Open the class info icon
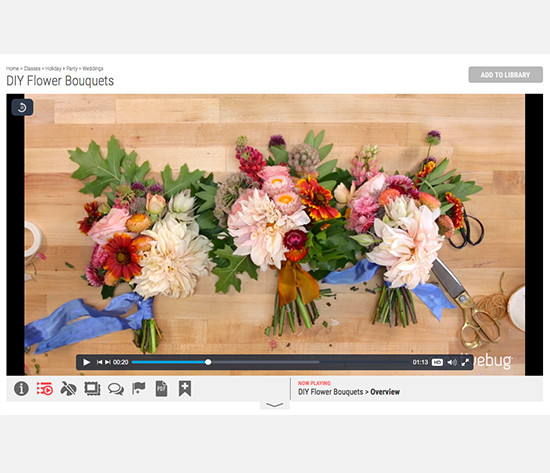Viewport: 550px width, 473px height. (21, 388)
